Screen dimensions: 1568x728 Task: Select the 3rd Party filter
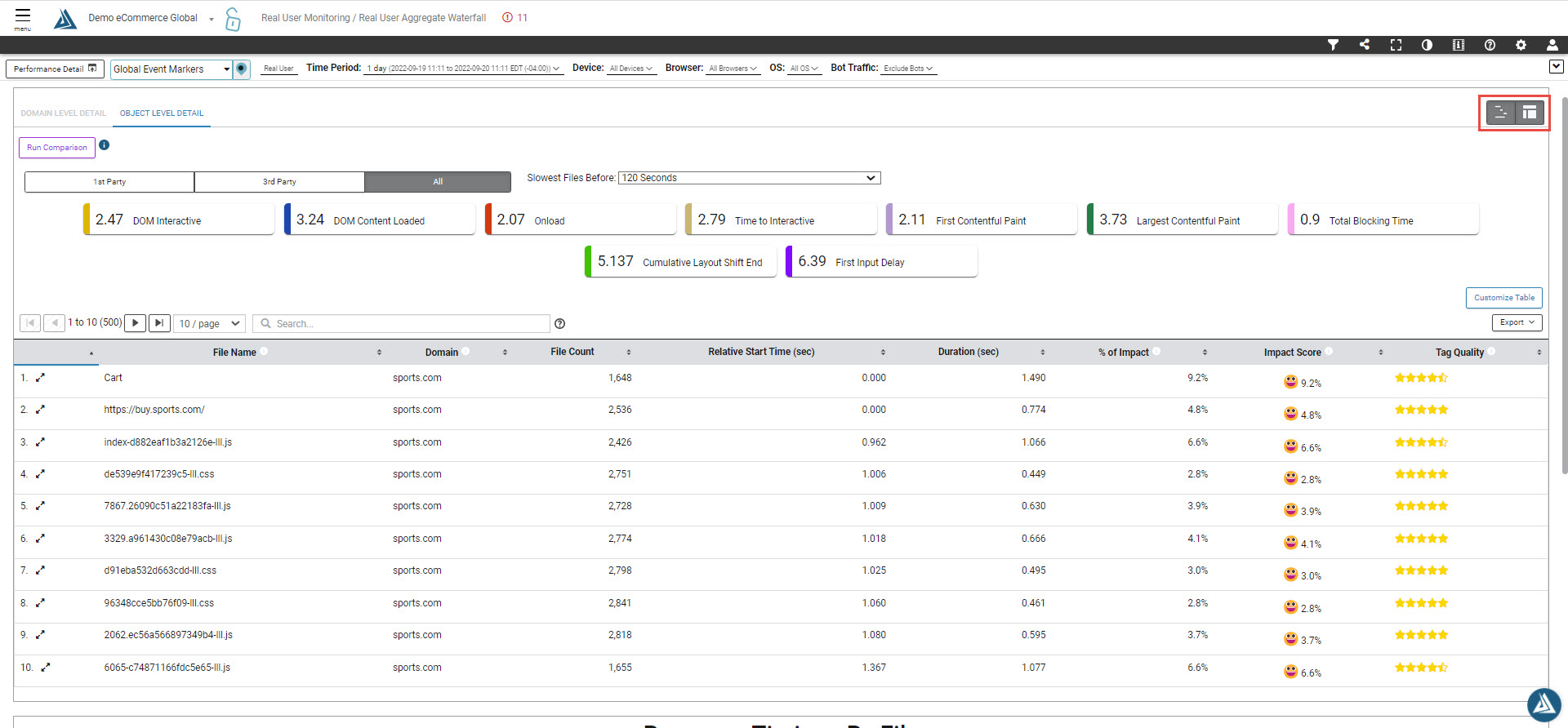[x=279, y=181]
